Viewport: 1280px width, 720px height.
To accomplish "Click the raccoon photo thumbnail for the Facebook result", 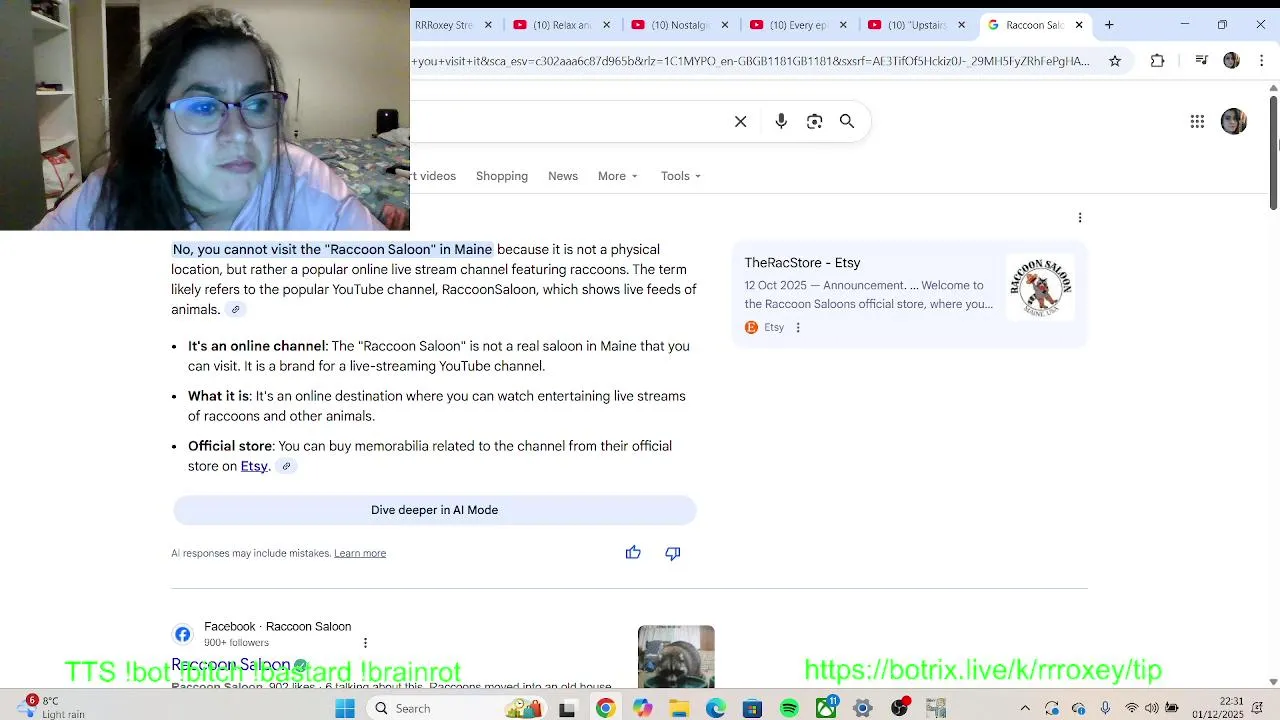I will tap(676, 656).
